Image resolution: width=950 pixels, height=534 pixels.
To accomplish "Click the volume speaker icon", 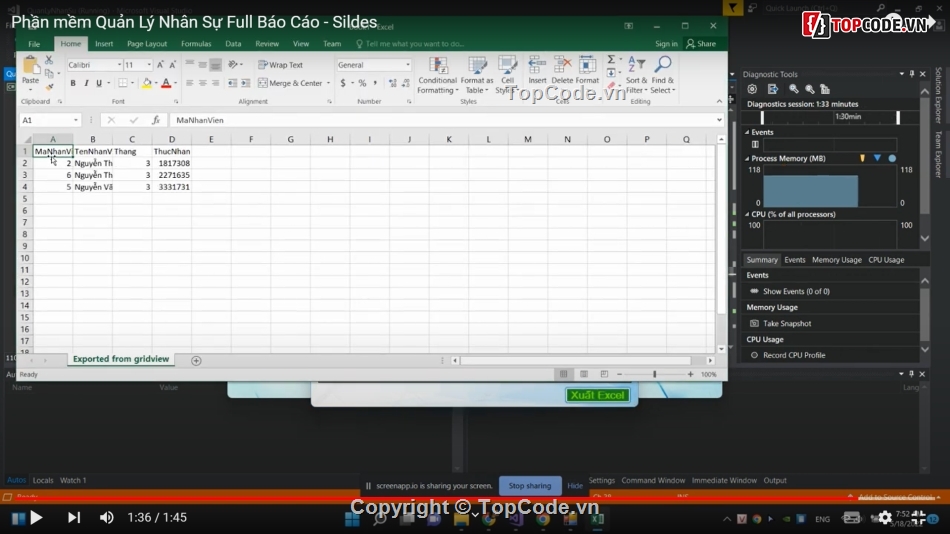I will pyautogui.click(x=107, y=518).
